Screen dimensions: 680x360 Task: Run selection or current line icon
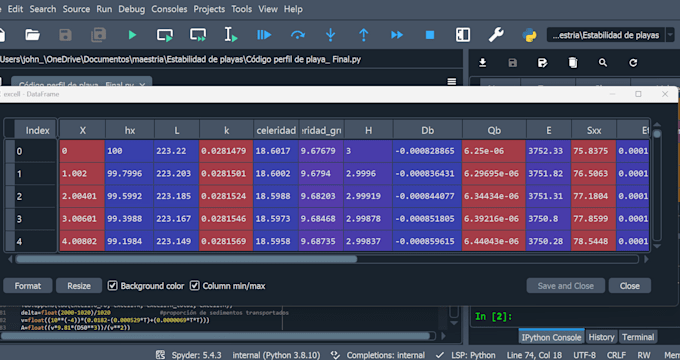pos(231,35)
